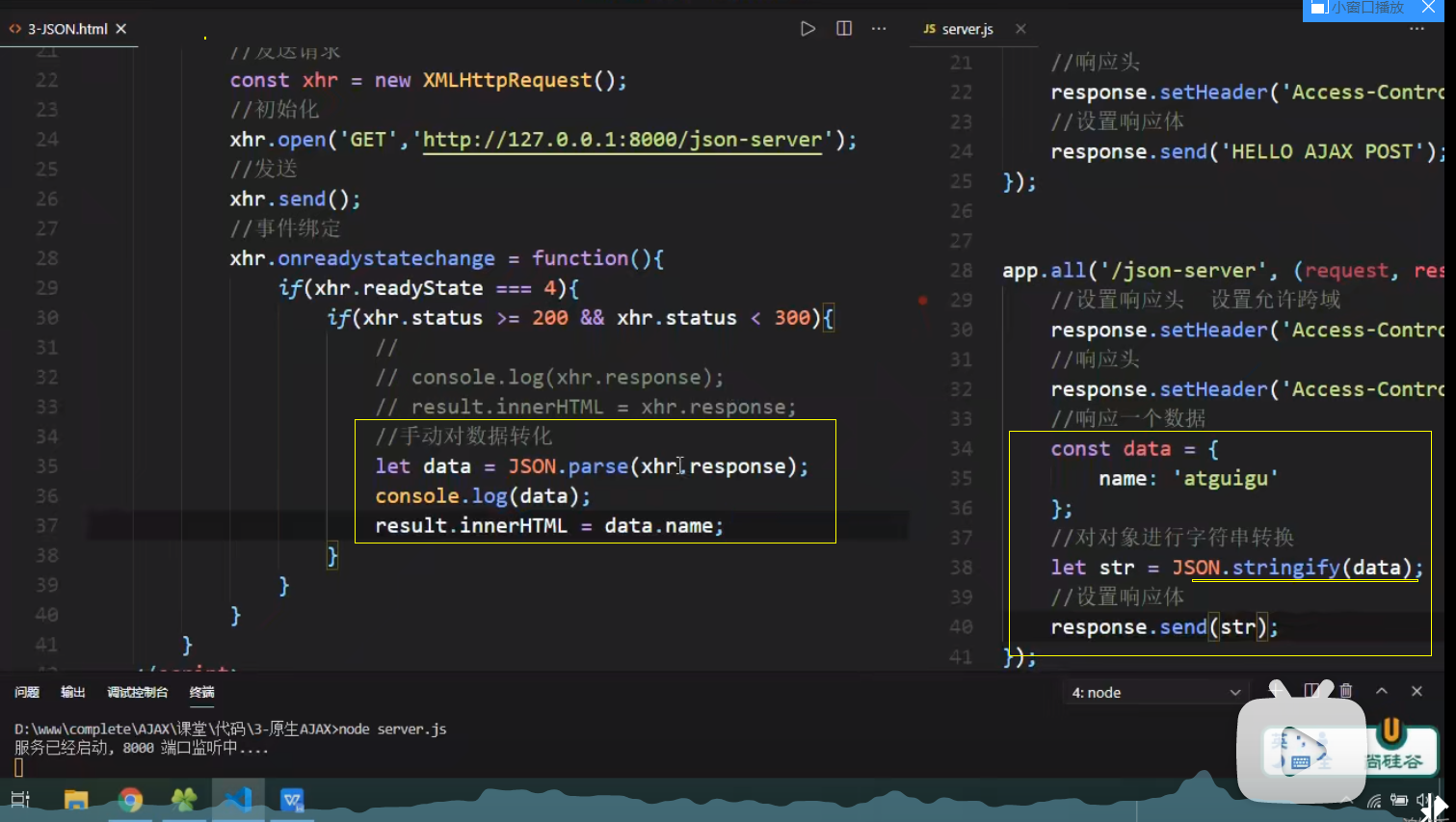Image resolution: width=1456 pixels, height=822 pixels.
Task: Toggle the breakpoint dot at server.js line 29
Action: coord(923,300)
